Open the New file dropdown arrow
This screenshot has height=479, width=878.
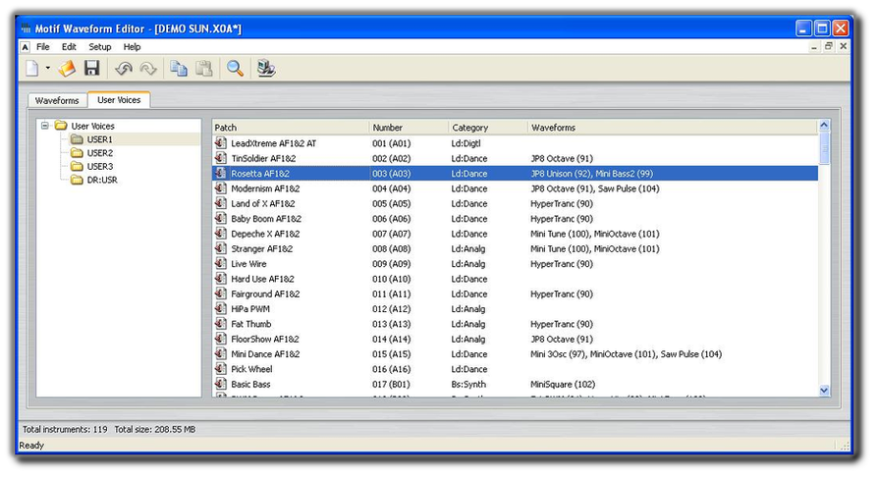pos(48,68)
